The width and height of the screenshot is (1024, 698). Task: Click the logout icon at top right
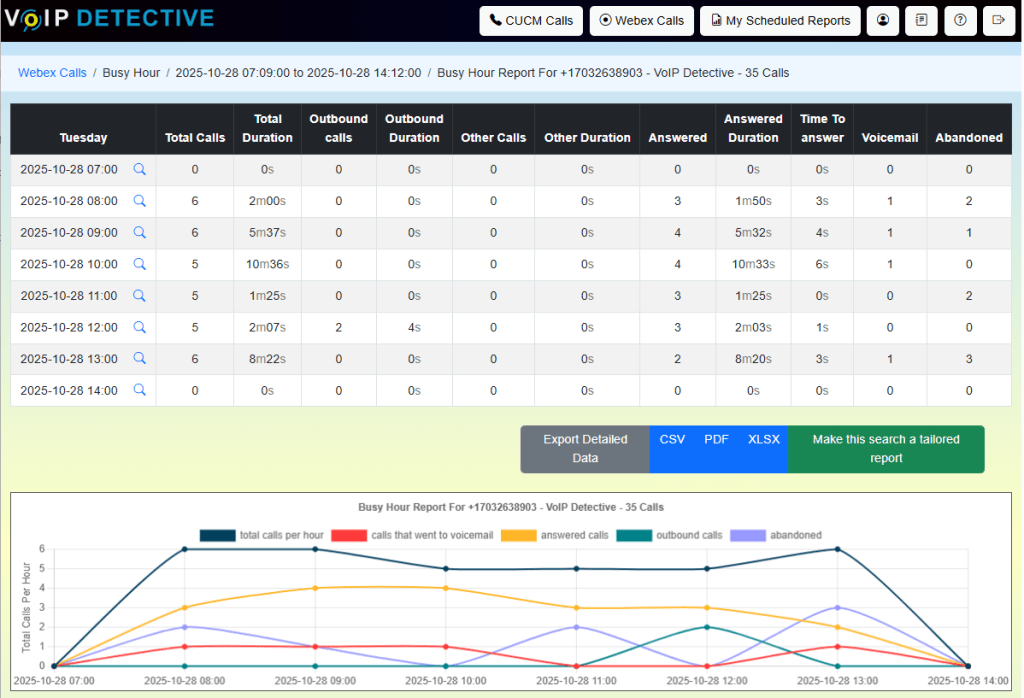pyautogui.click(x=999, y=20)
